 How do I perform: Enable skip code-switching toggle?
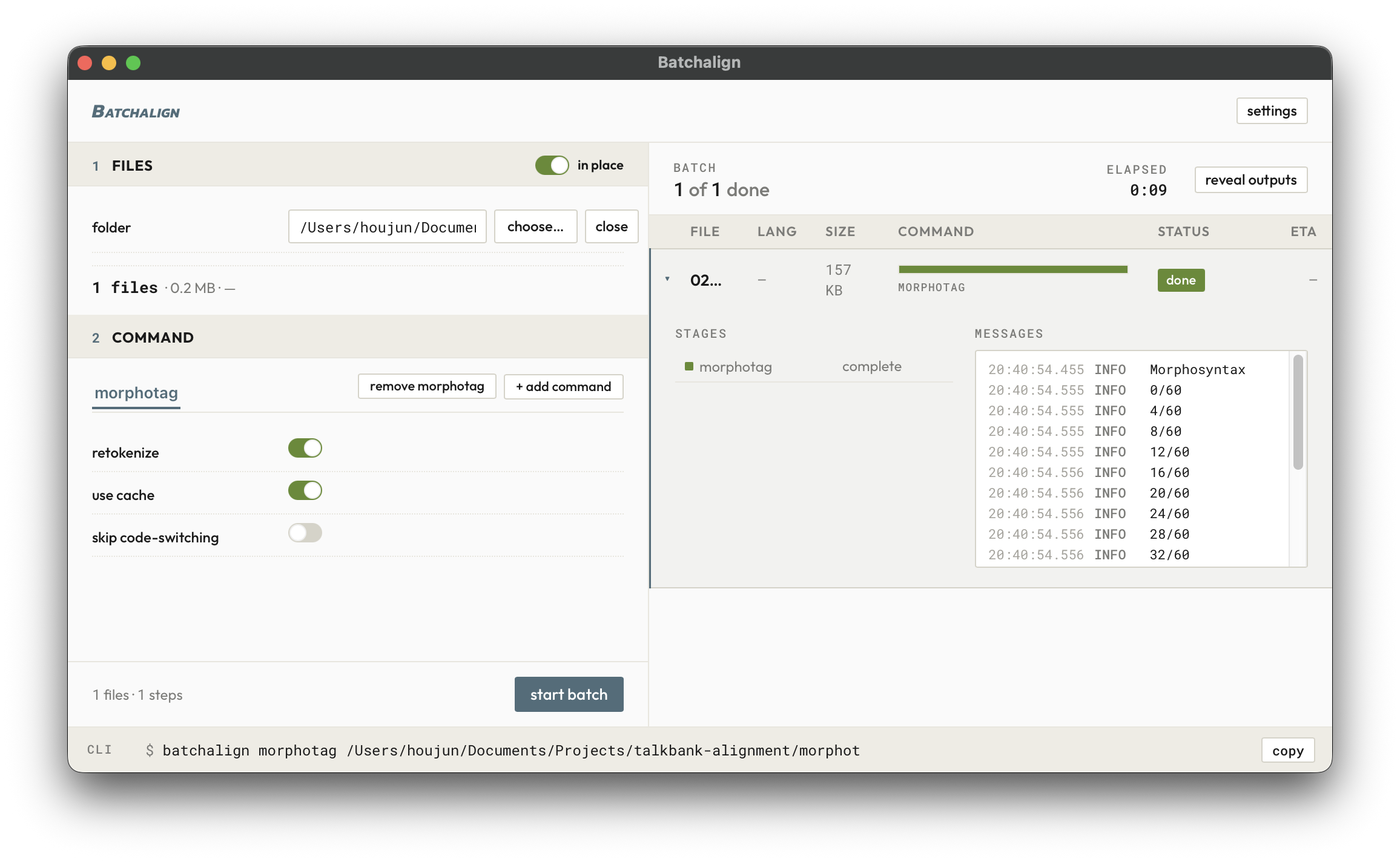coord(305,533)
